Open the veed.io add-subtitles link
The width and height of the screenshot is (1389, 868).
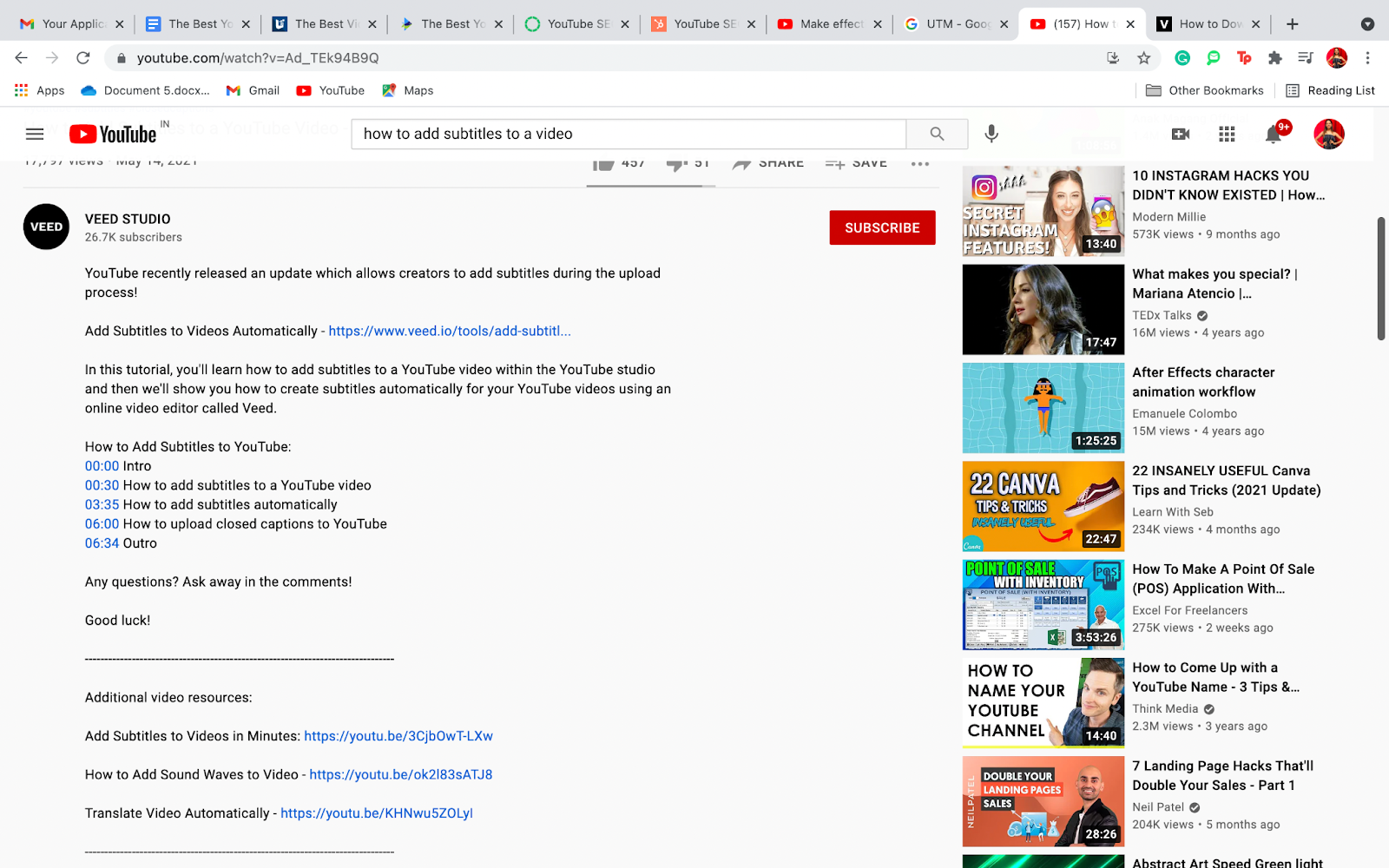pyautogui.click(x=450, y=331)
